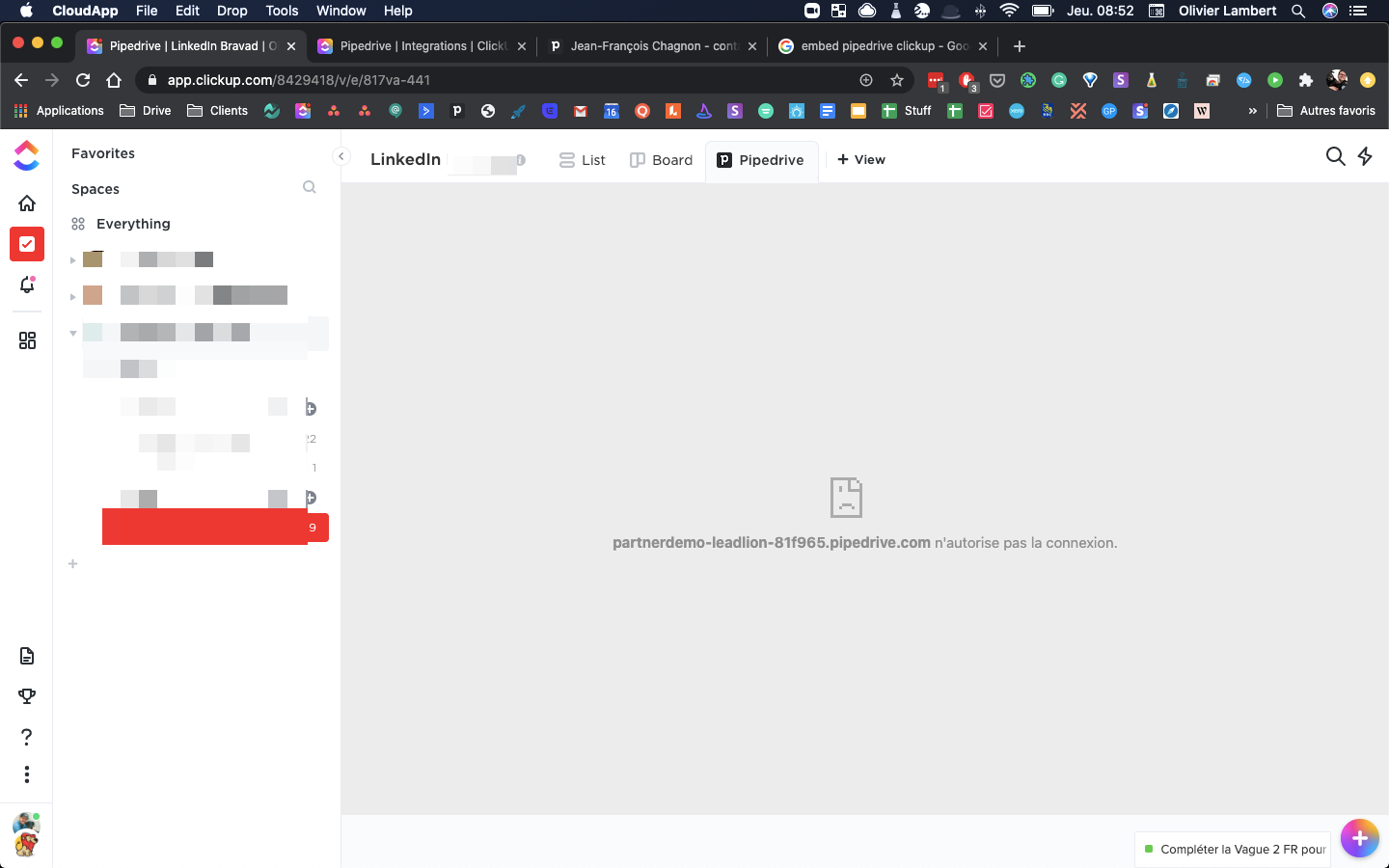
Task: Open the Gmail bookmark icon
Action: coord(581,111)
